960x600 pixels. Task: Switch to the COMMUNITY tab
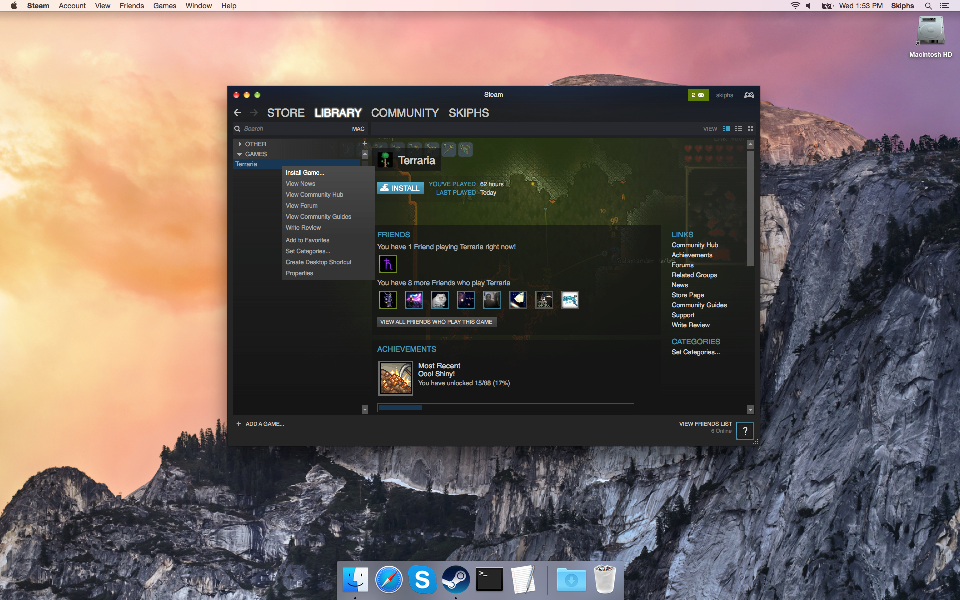click(405, 113)
